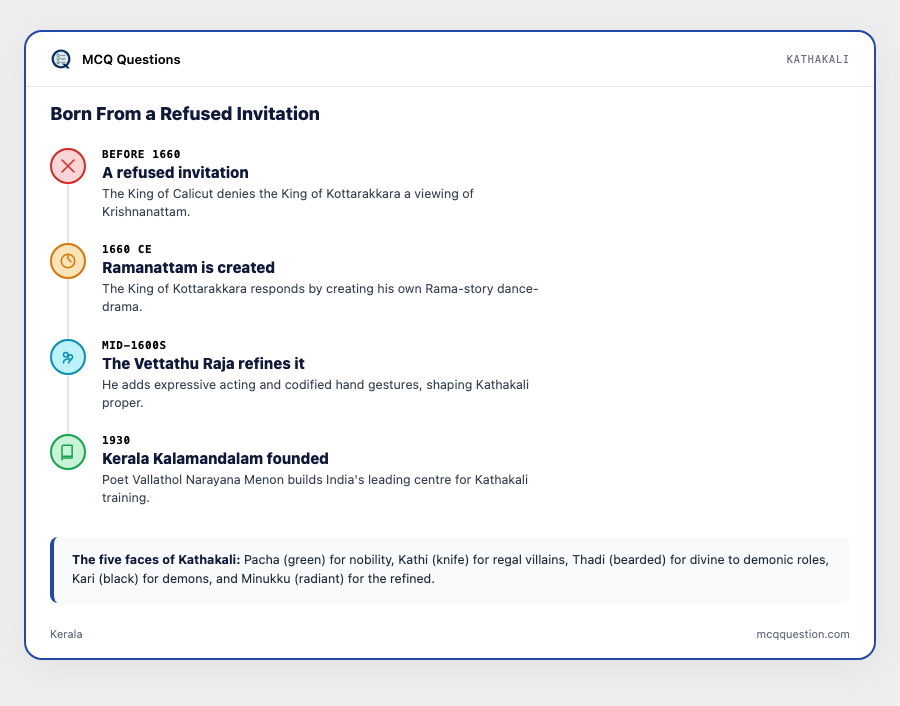Image resolution: width=900 pixels, height=706 pixels.
Task: Click the KATHAKALI tag label
Action: pos(817,59)
